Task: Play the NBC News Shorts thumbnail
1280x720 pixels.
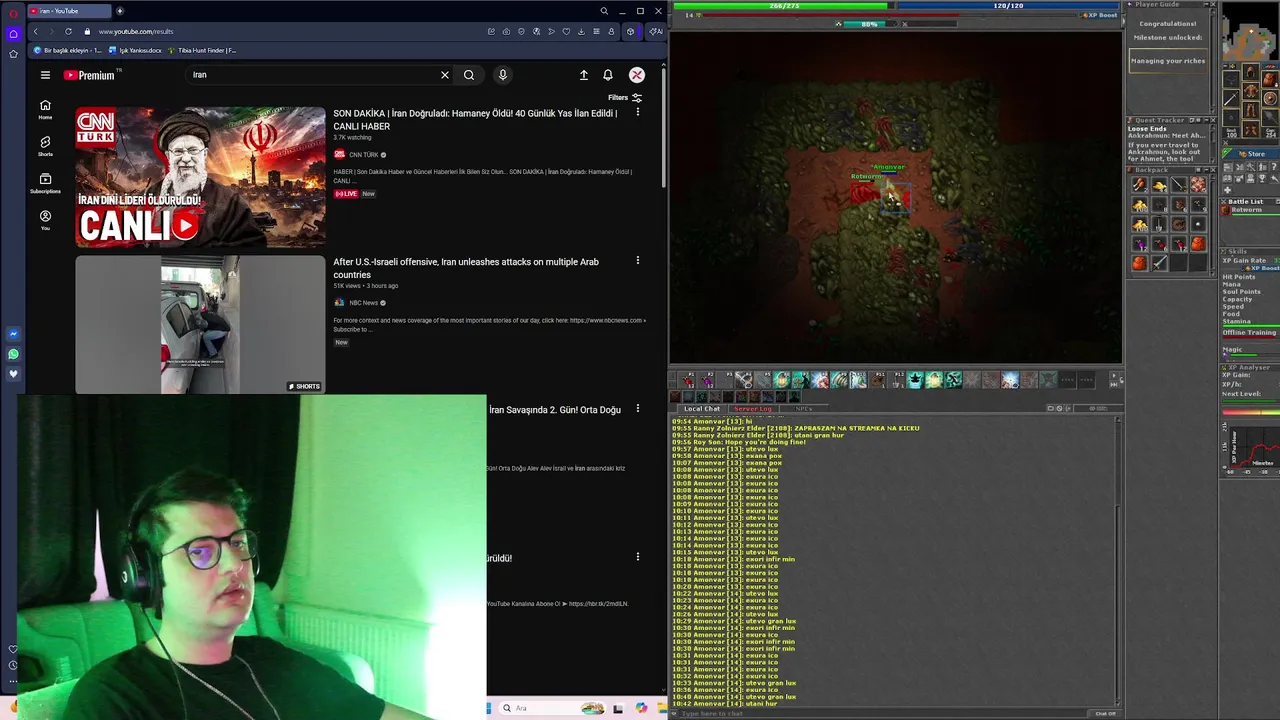Action: click(200, 325)
